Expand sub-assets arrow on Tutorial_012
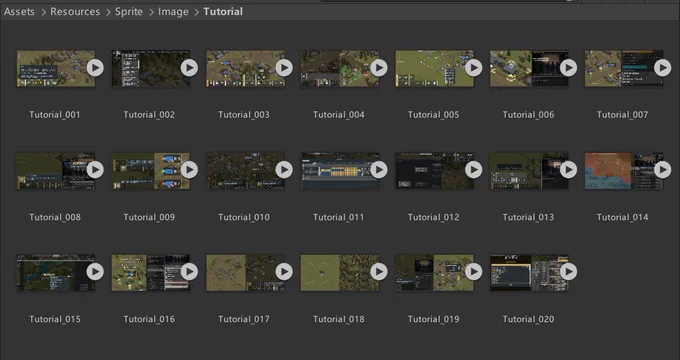The image size is (680, 360). 474,170
